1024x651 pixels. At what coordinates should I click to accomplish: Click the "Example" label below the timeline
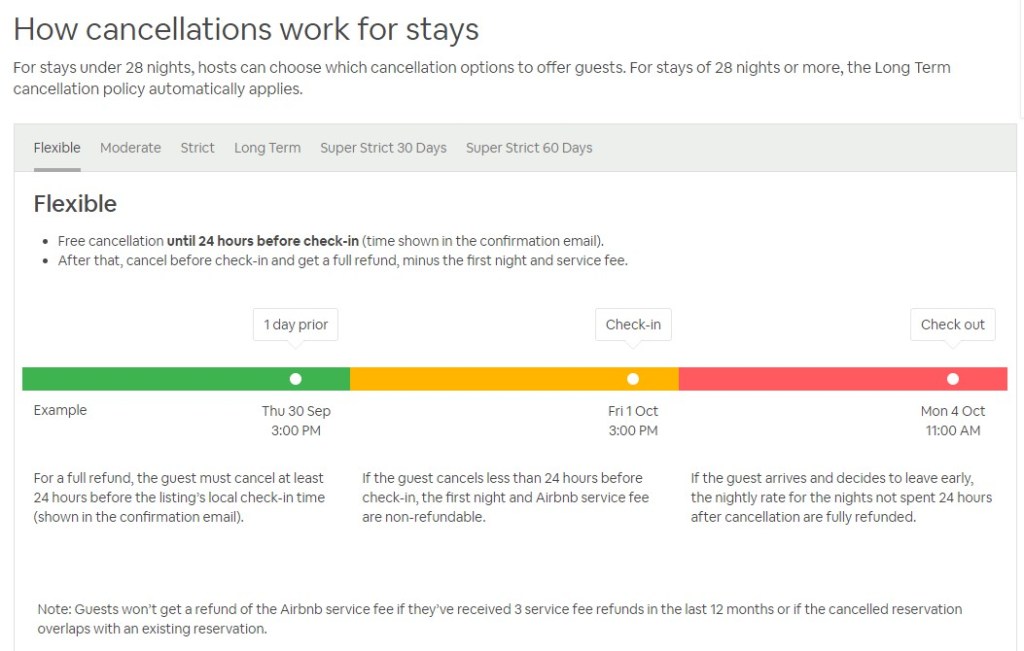[60, 410]
